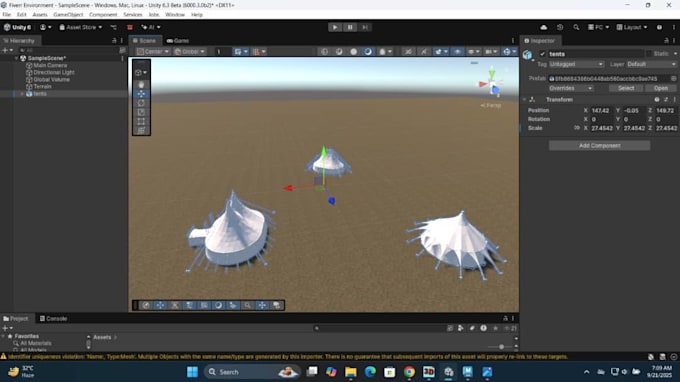Switch to the Game tab
Screen dimensions: 680x382
point(178,41)
